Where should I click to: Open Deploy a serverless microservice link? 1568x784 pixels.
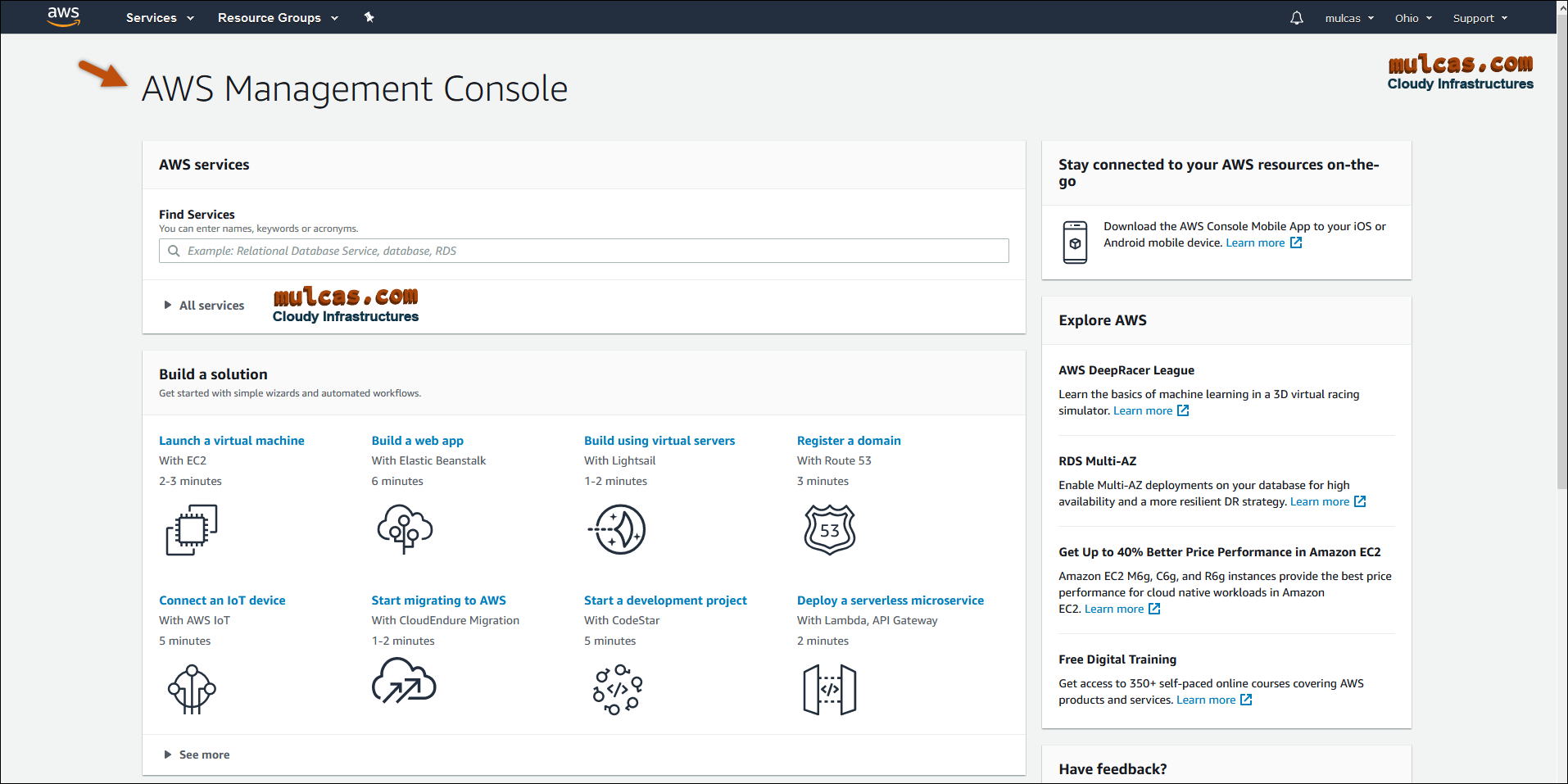(x=890, y=600)
